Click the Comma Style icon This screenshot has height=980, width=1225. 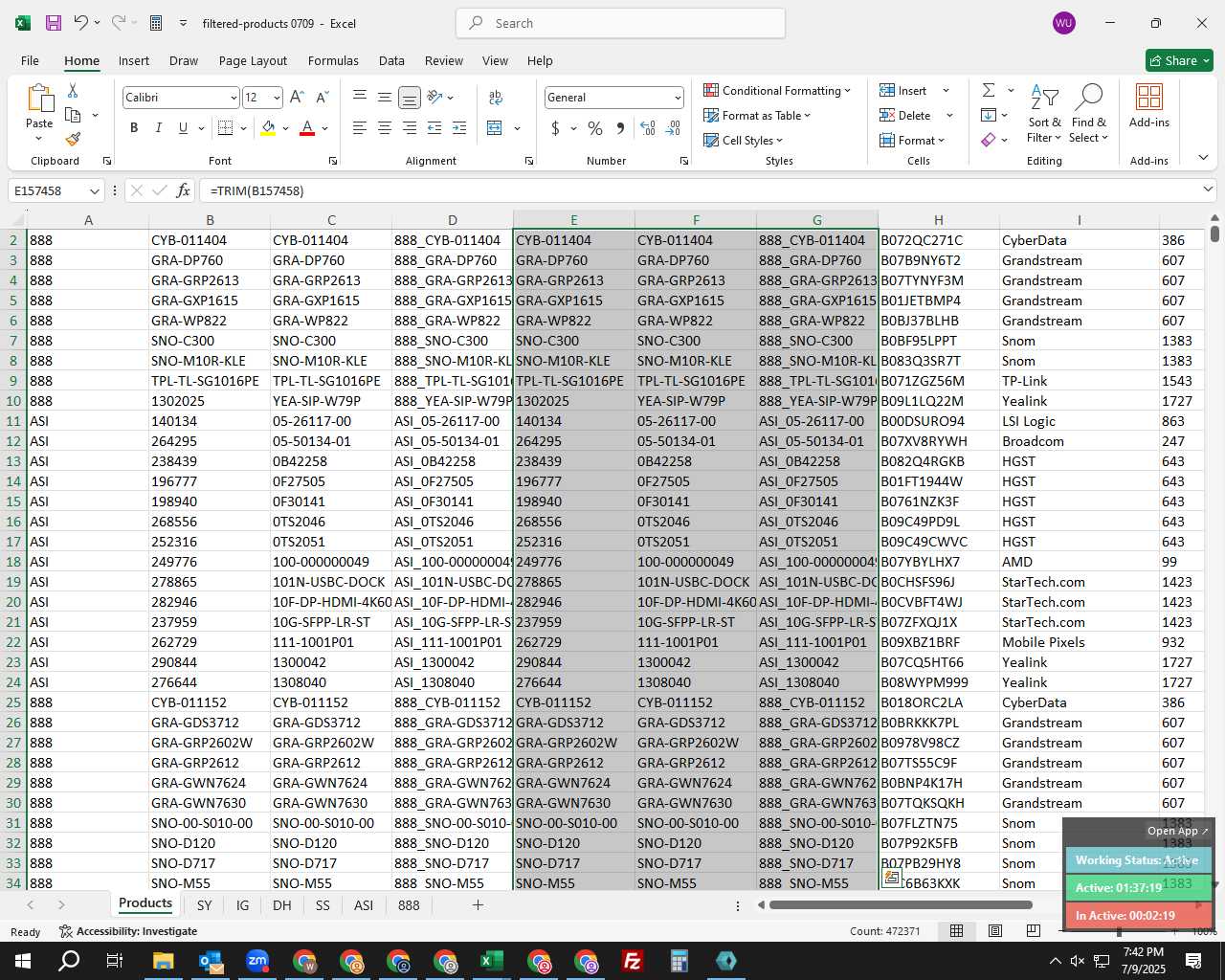621,128
